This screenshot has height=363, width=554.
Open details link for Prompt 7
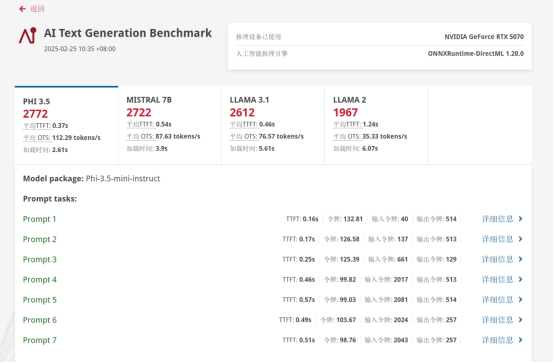497,340
